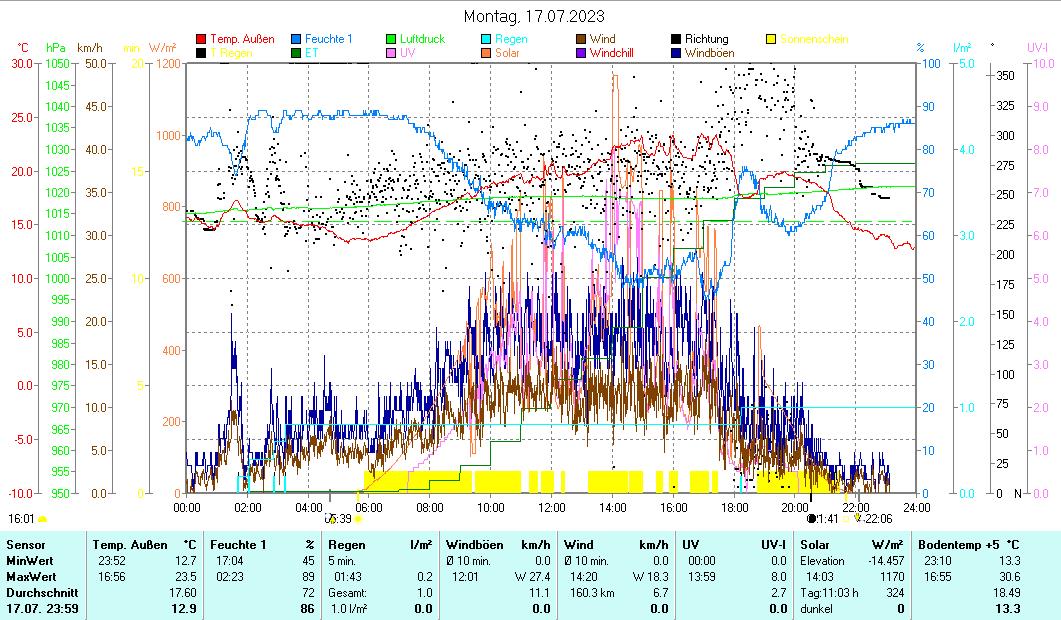This screenshot has height=620, width=1061.
Task: Click the dark blue Windböen legend square
Action: [676, 53]
